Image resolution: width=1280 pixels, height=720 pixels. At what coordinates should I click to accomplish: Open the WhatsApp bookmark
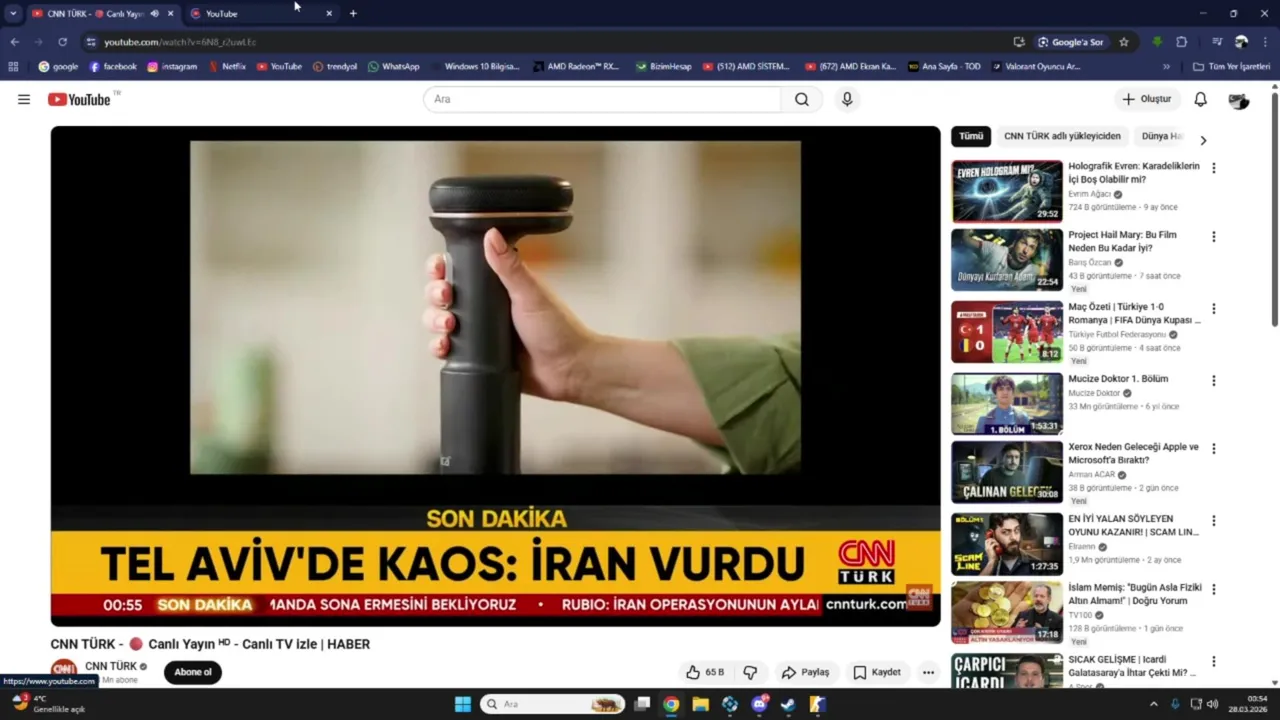click(x=394, y=66)
